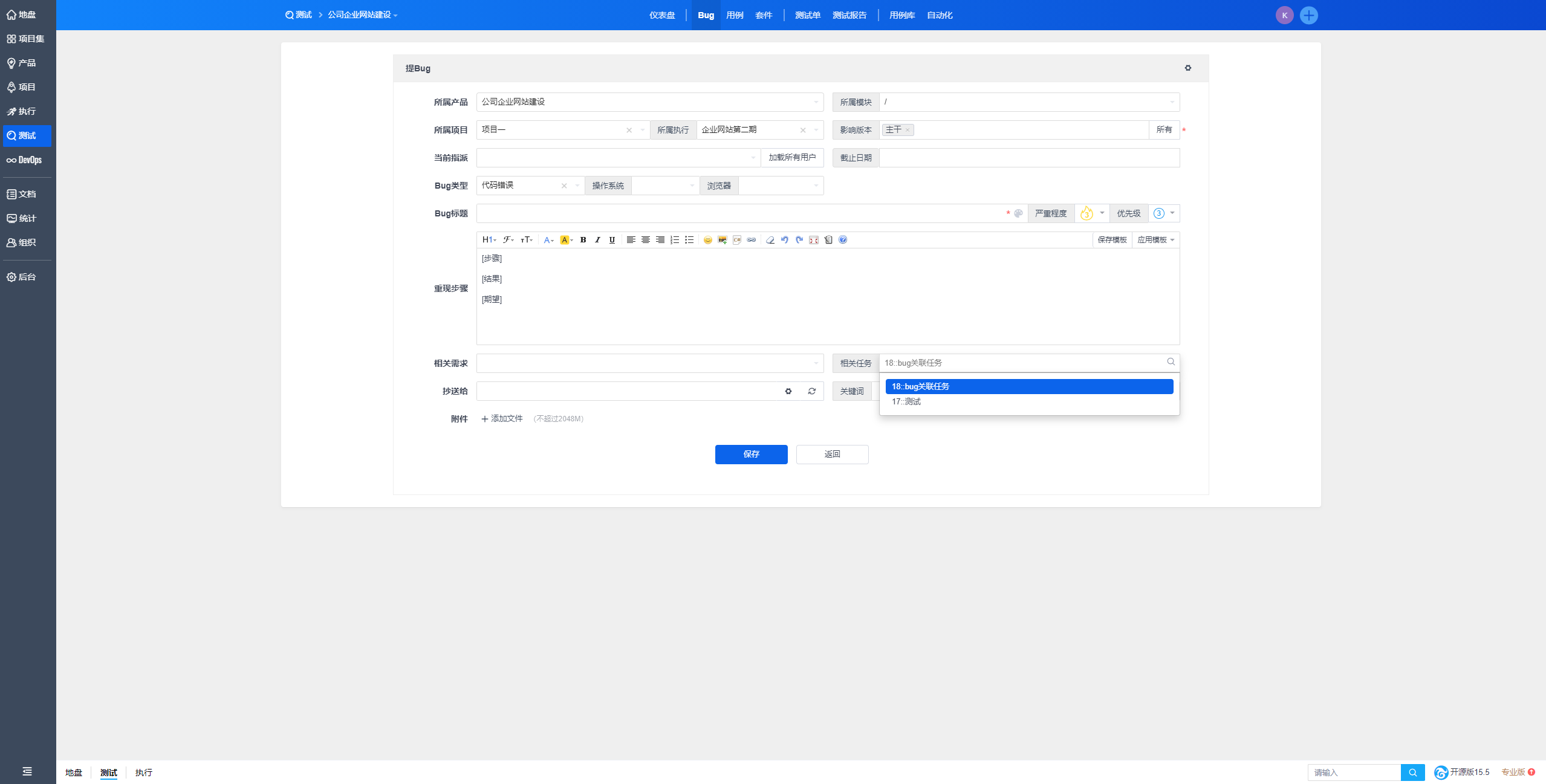Remove the 主干 version tag
1546x784 pixels.
click(908, 130)
